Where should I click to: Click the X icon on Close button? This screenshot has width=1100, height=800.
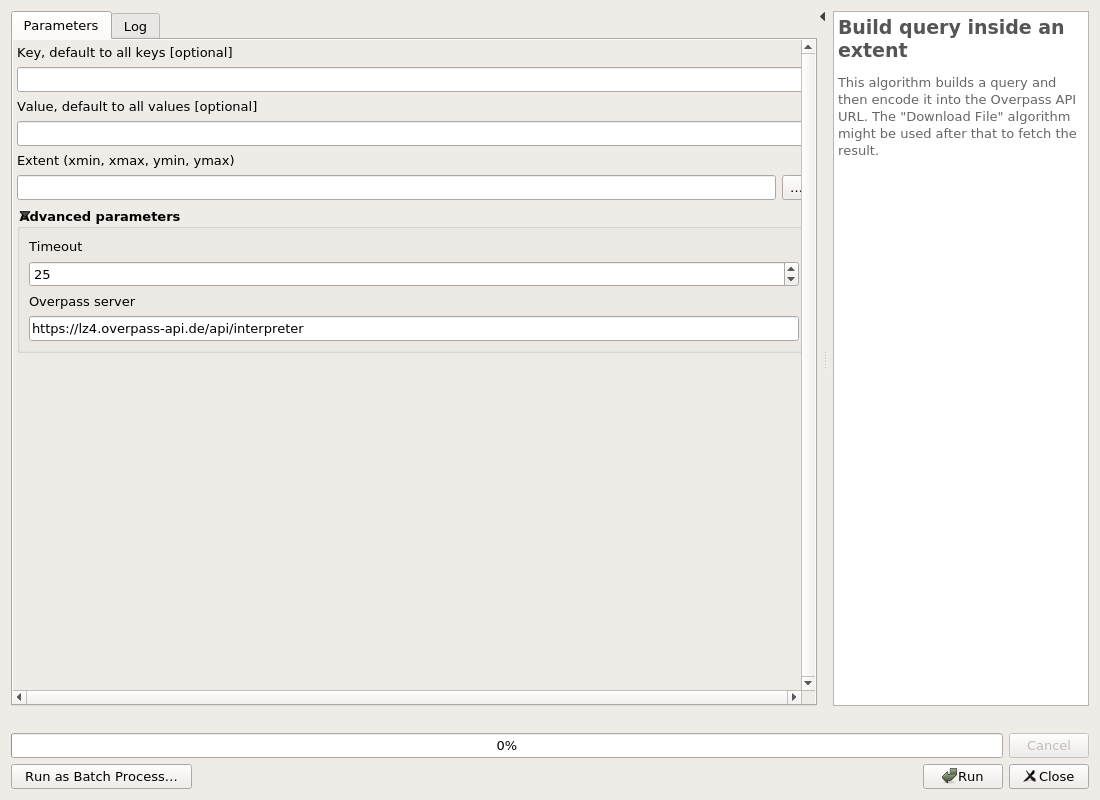[1030, 776]
